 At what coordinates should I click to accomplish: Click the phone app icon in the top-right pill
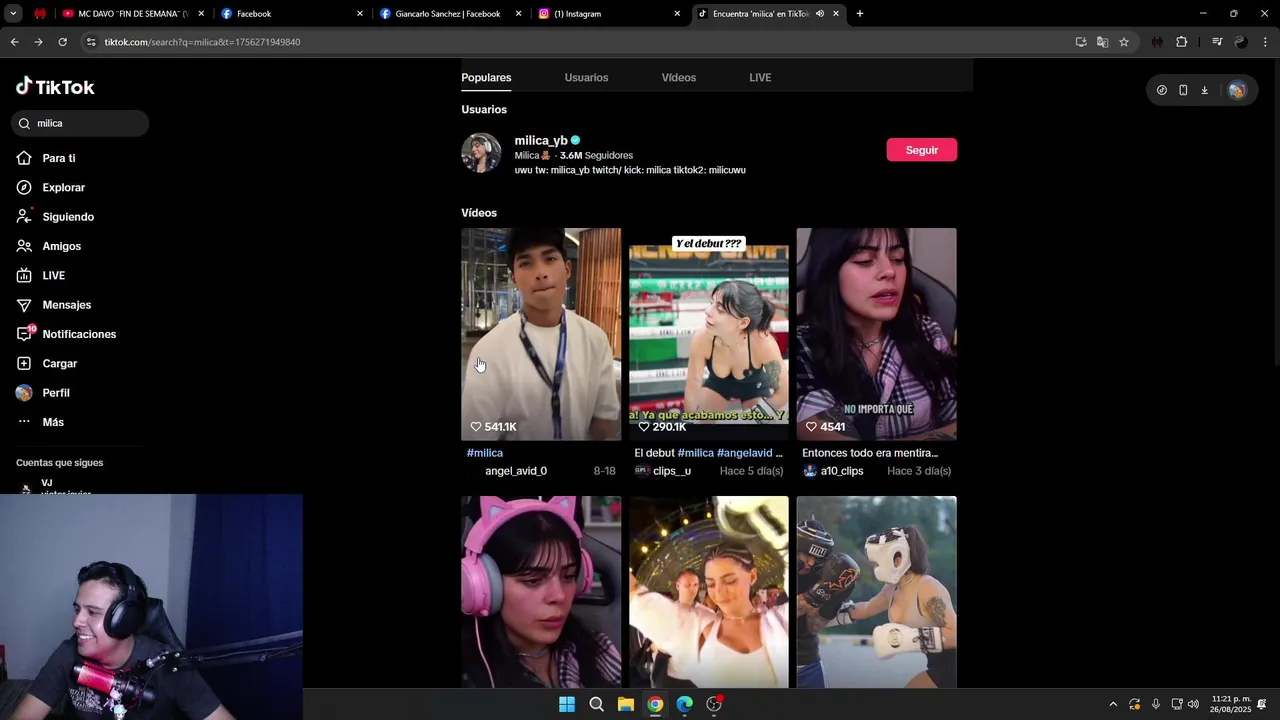(1183, 90)
